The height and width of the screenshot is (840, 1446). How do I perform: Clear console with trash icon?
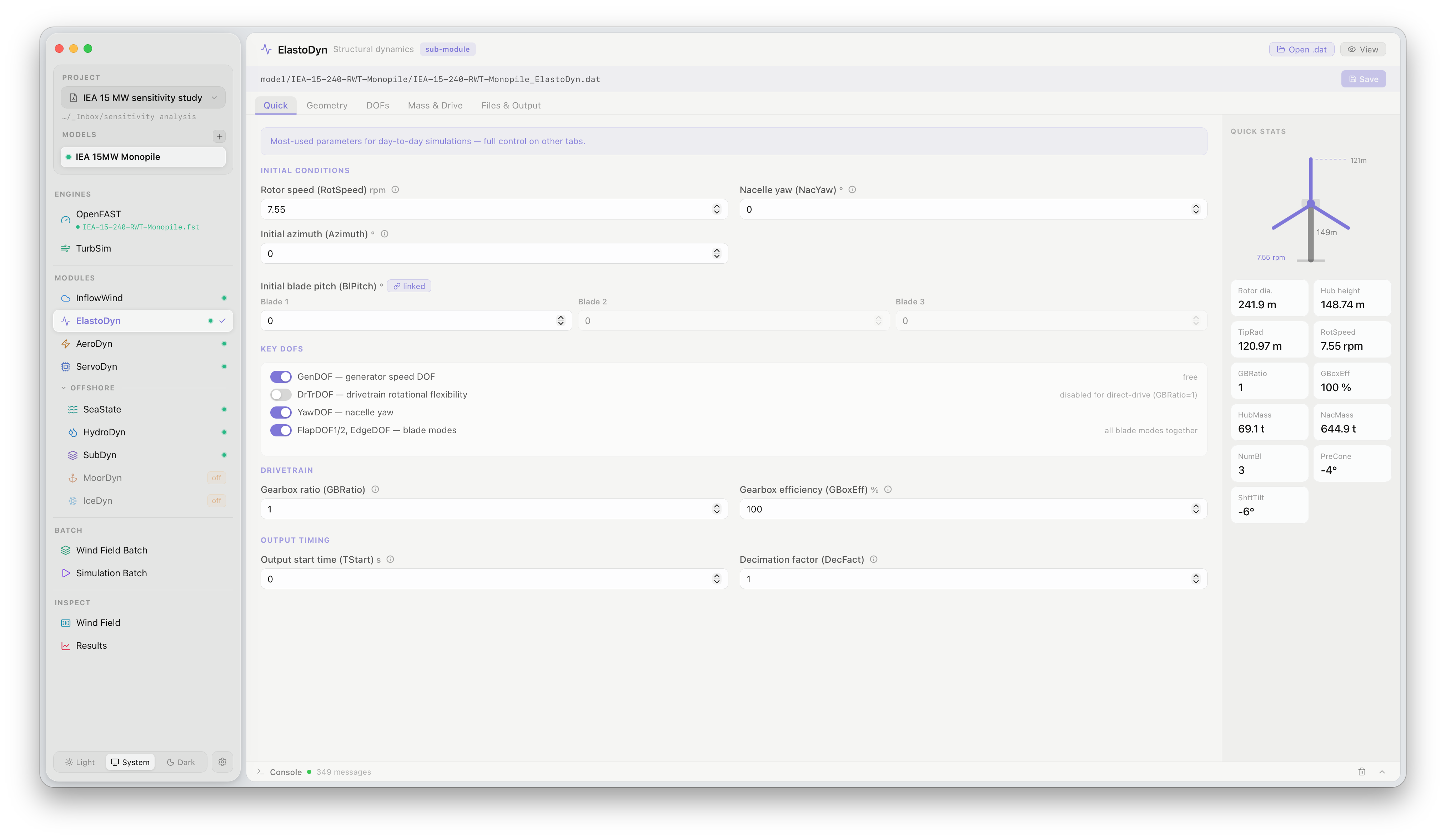click(x=1362, y=772)
